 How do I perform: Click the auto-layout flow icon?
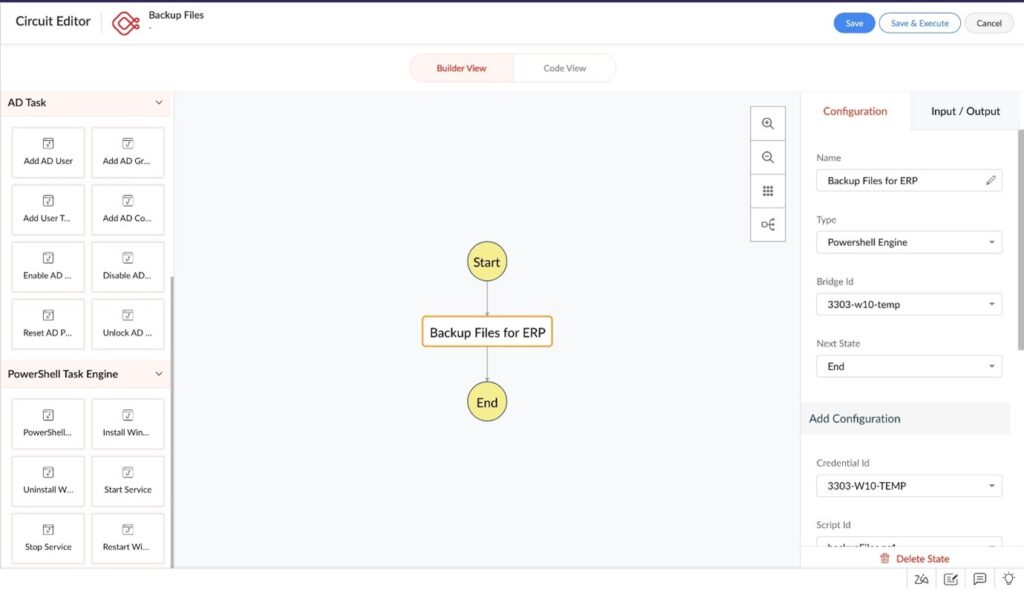[768, 224]
